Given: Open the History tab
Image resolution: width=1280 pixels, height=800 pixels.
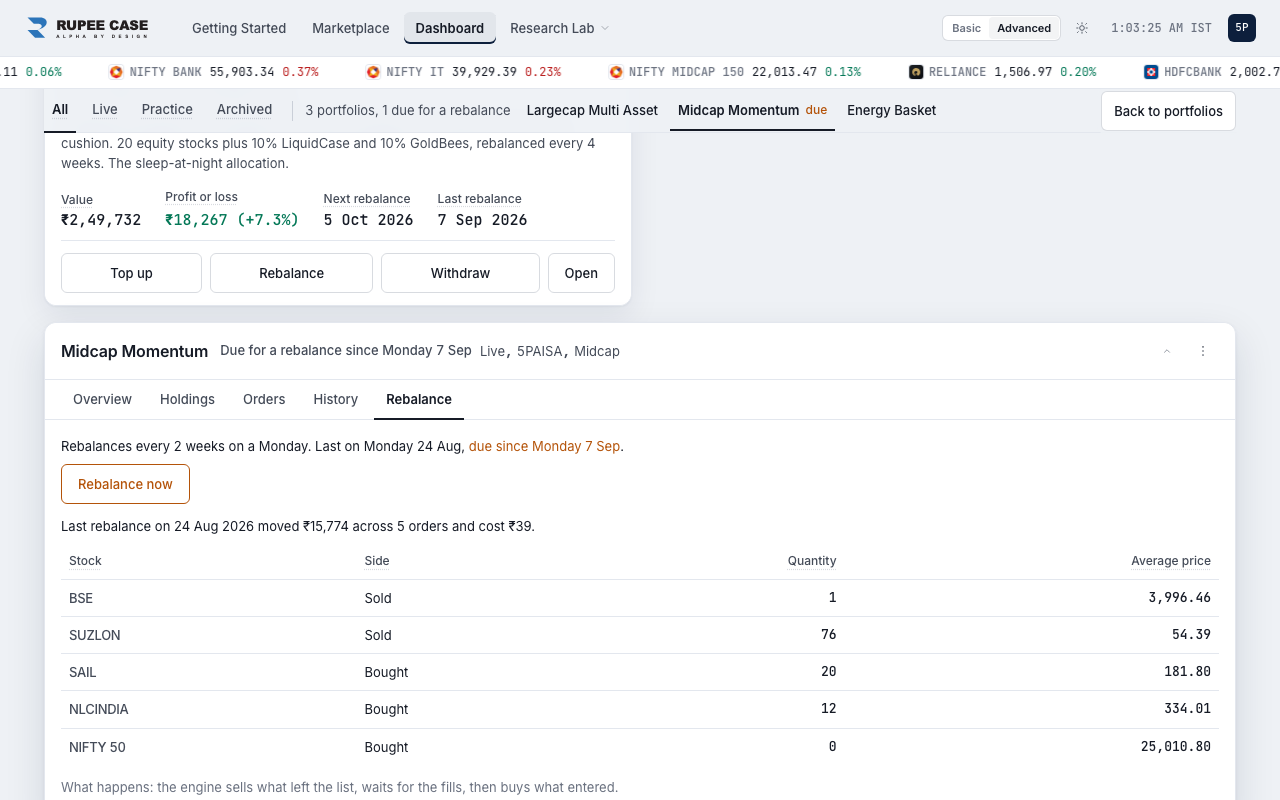Looking at the screenshot, I should (335, 399).
